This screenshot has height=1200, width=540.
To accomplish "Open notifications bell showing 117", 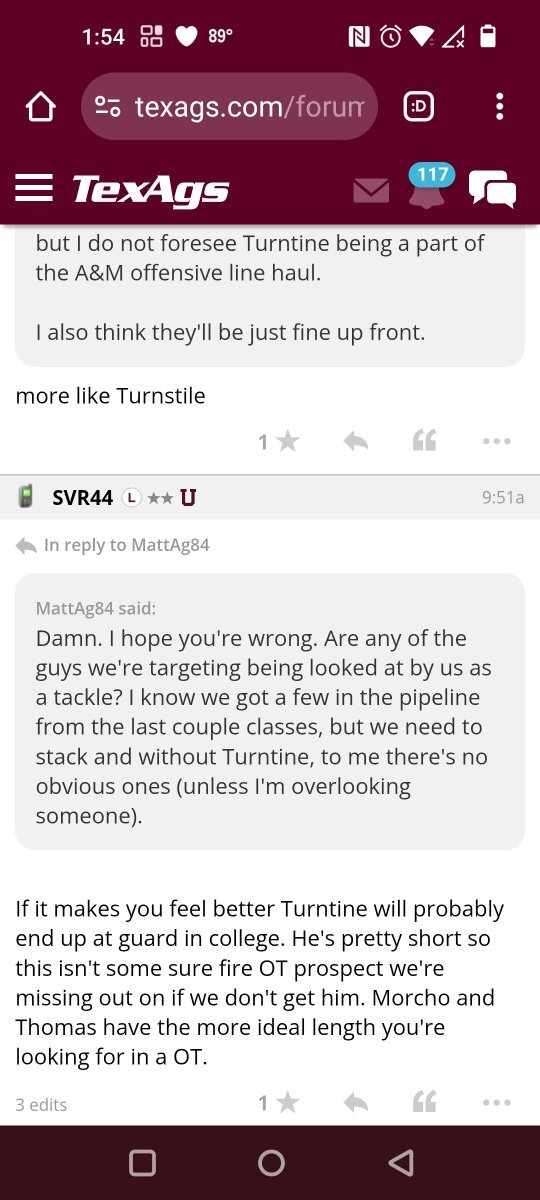I will point(428,187).
